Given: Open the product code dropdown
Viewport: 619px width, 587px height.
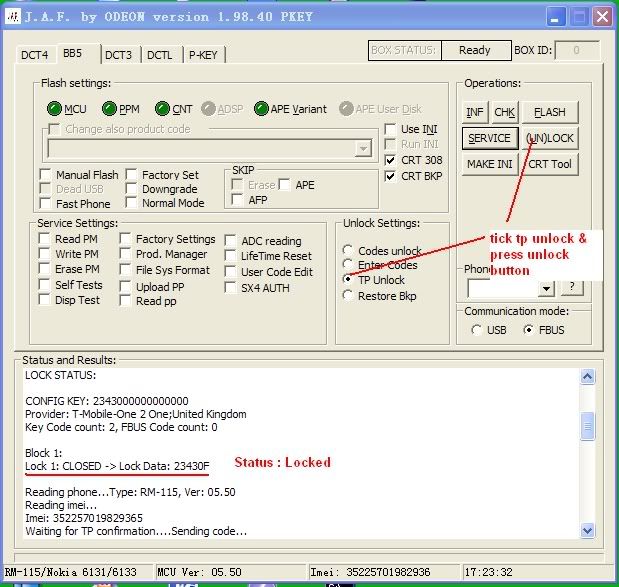Looking at the screenshot, I should (x=363, y=149).
